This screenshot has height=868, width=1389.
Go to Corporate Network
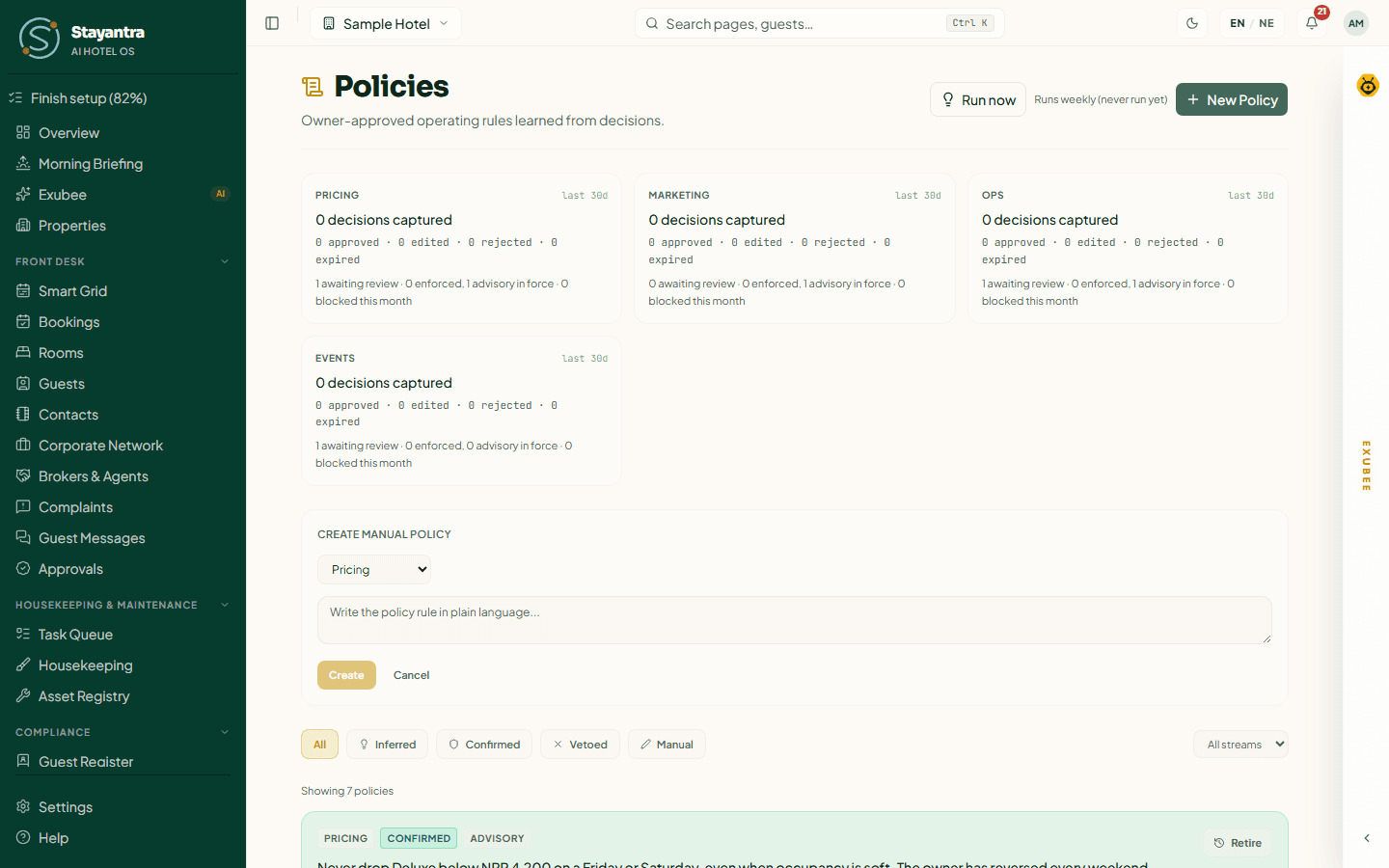click(123, 446)
